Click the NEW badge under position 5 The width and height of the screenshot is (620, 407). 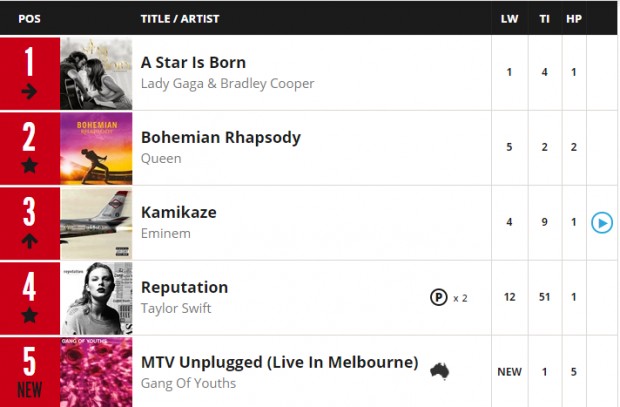(x=30, y=390)
